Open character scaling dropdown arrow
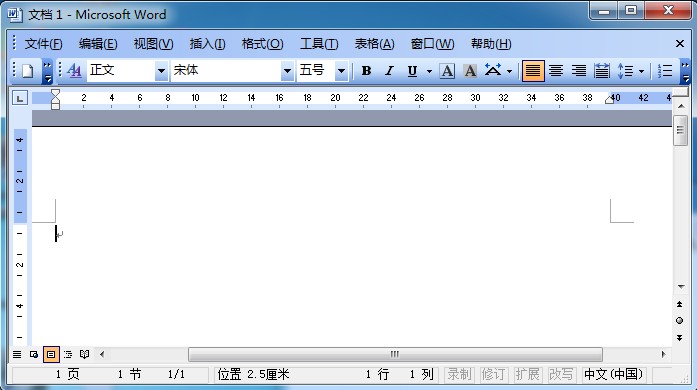This screenshot has height=390, width=697. 509,71
